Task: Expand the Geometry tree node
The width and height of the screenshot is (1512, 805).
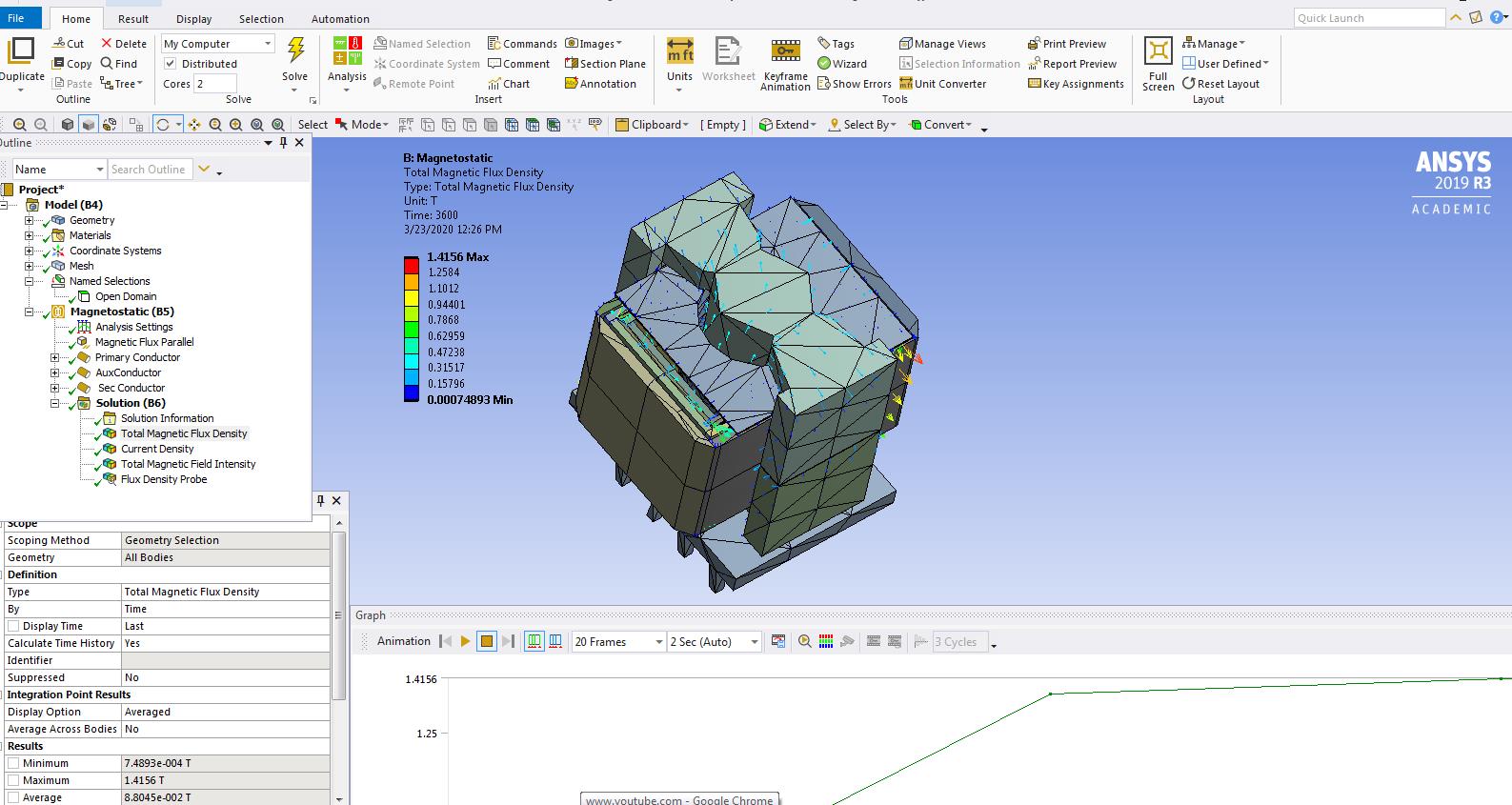Action: 29,220
